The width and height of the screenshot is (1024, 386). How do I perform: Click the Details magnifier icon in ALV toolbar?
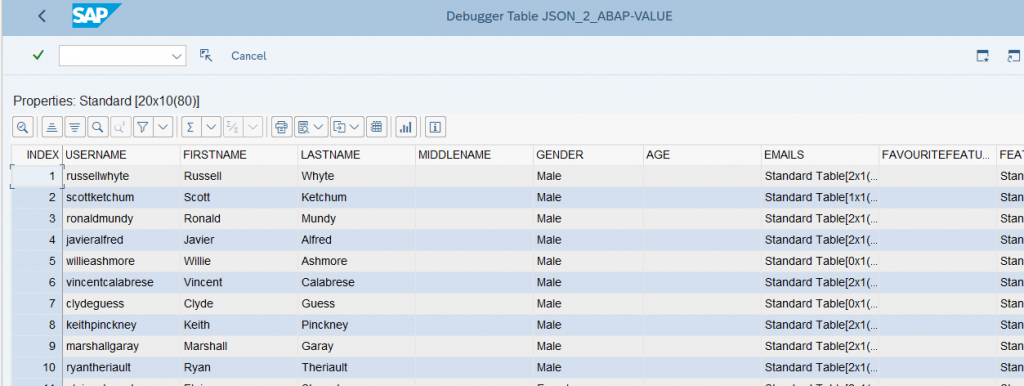pos(23,127)
